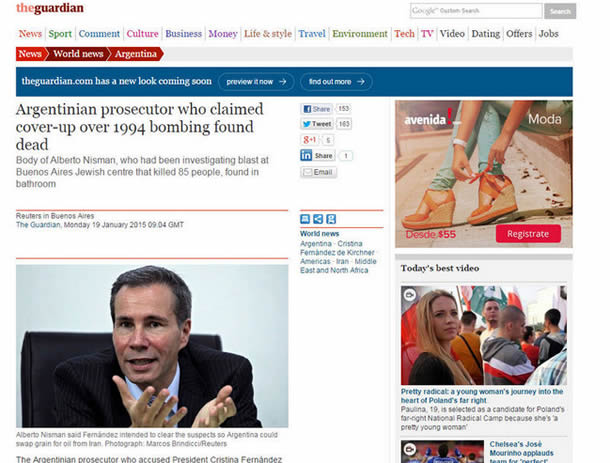Viewport: 610px width, 463px height.
Task: Click the 'find out more' button
Action: click(336, 82)
